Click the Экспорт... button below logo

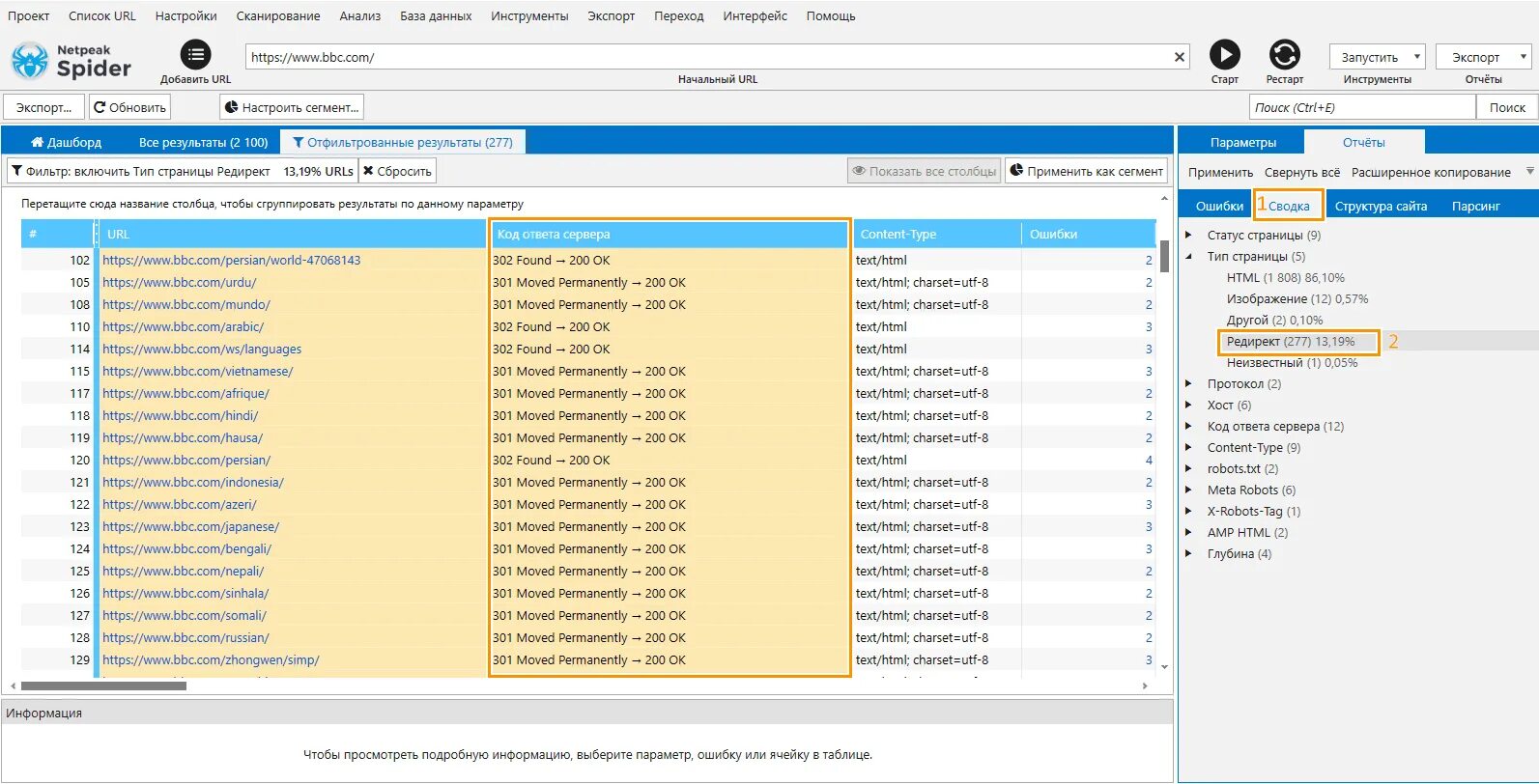point(43,107)
